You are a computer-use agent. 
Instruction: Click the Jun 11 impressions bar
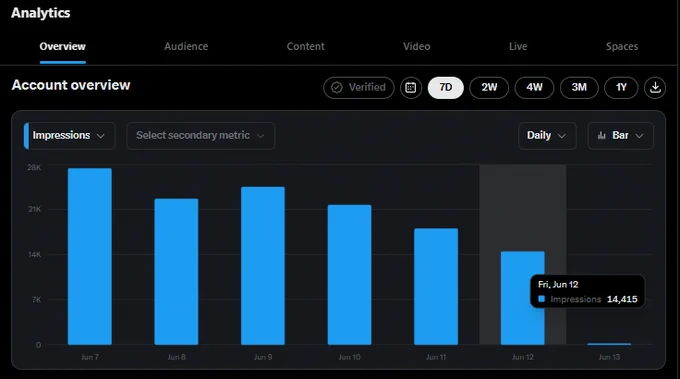[x=436, y=287]
